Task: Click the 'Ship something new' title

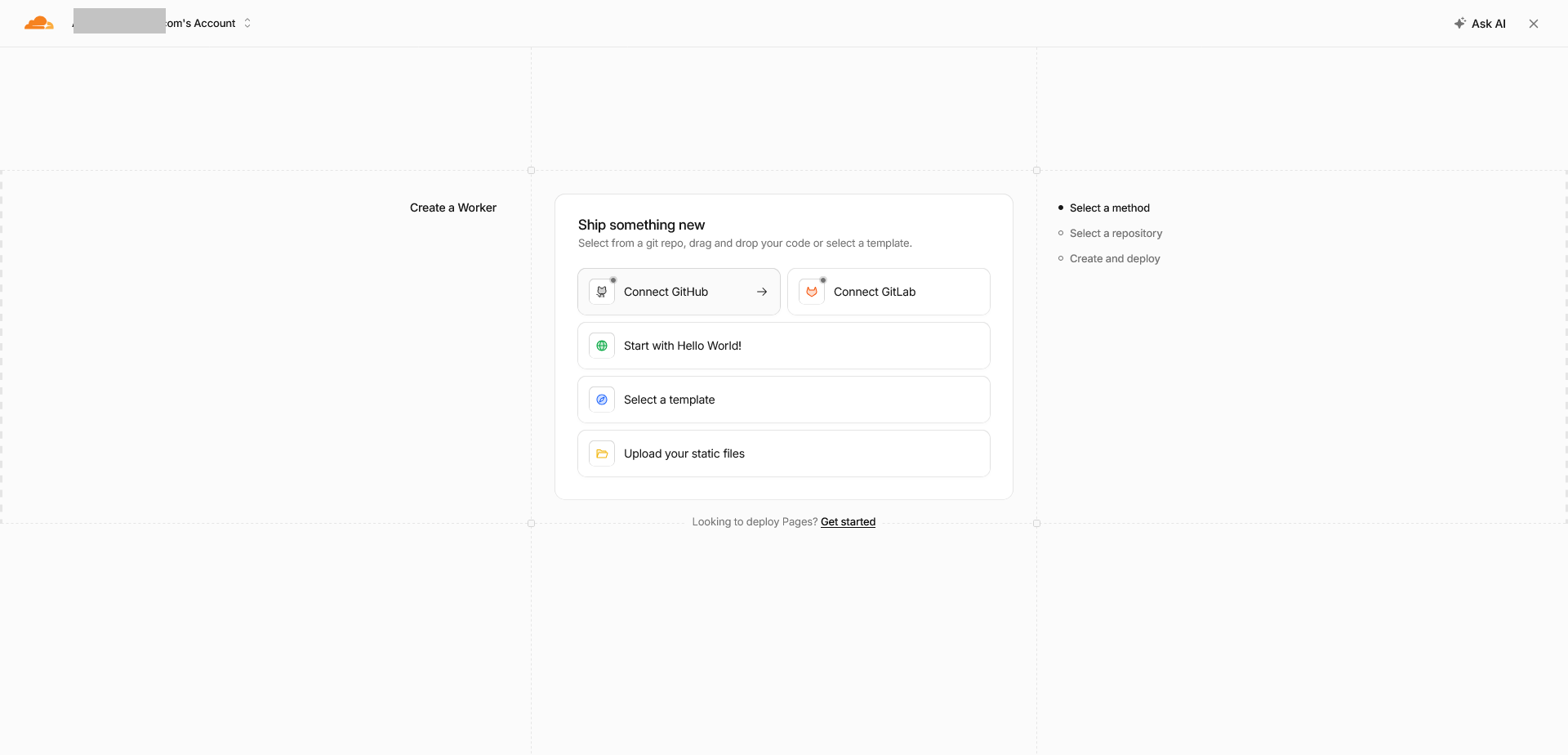Action: coord(641,225)
